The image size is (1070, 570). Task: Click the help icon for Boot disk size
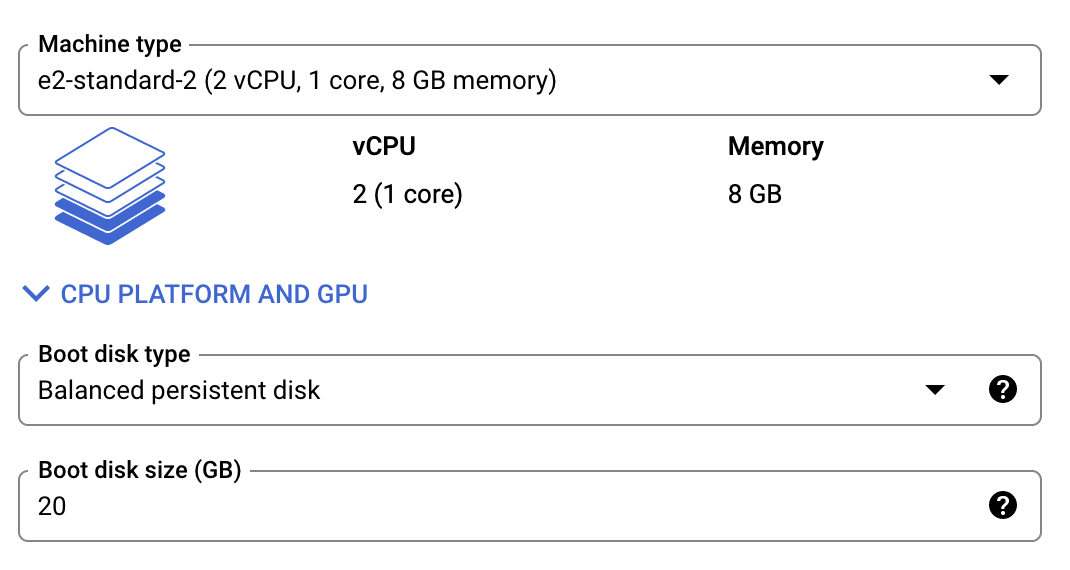1002,506
